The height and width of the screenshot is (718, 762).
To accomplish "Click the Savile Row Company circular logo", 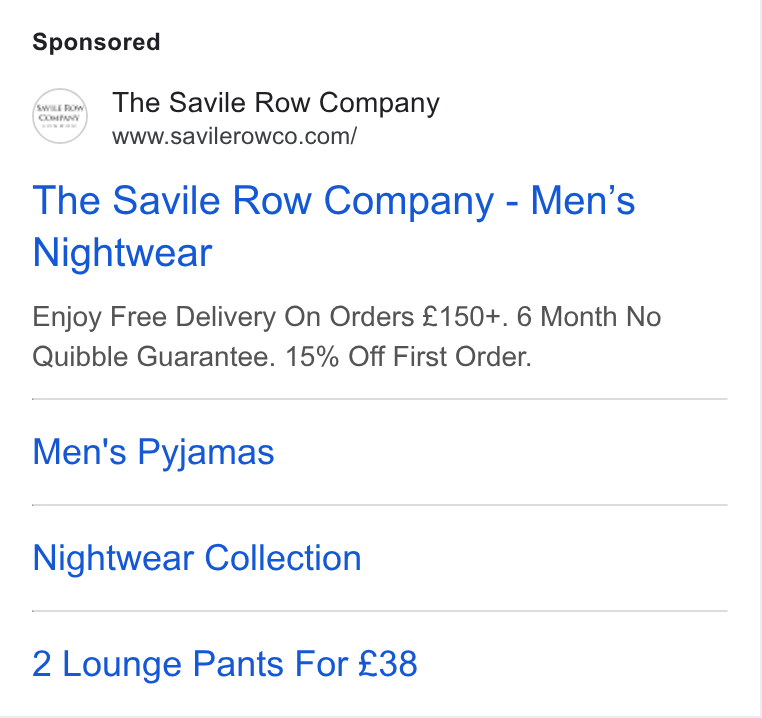I will click(x=60, y=116).
